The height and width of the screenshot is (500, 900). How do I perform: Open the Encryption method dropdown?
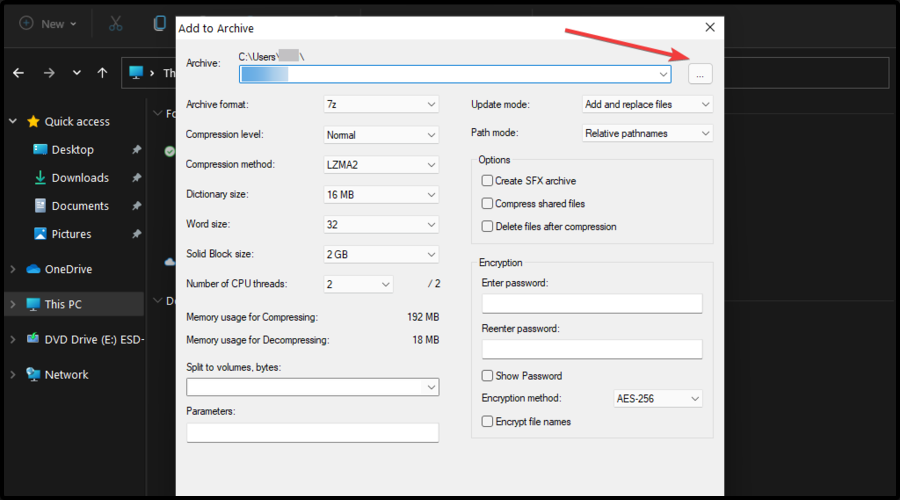pyautogui.click(x=658, y=398)
